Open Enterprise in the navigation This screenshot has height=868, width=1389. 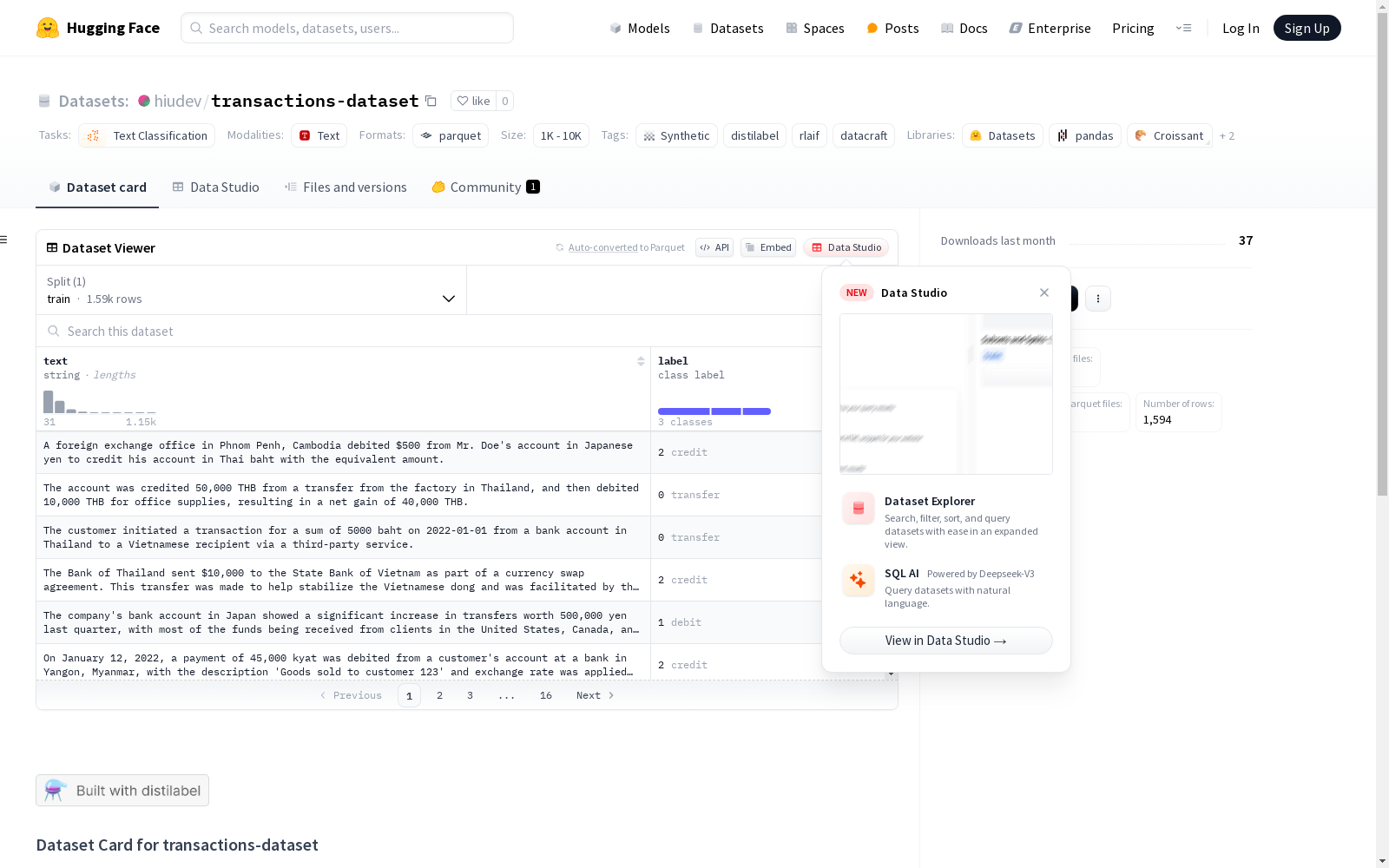pos(1050,28)
